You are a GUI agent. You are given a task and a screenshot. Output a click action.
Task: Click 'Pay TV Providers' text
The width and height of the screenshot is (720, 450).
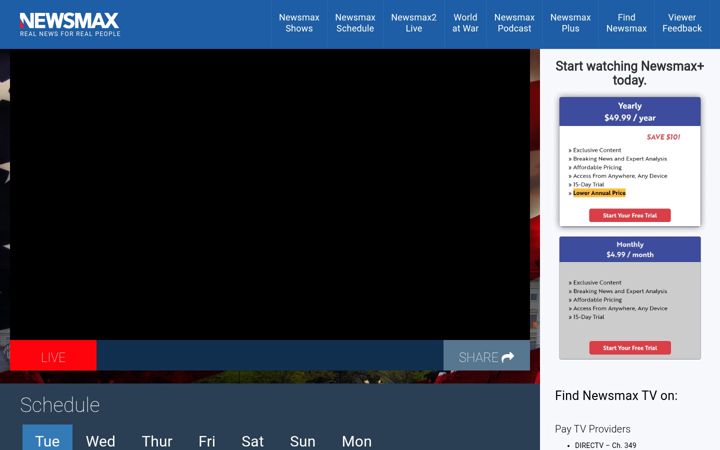592,429
